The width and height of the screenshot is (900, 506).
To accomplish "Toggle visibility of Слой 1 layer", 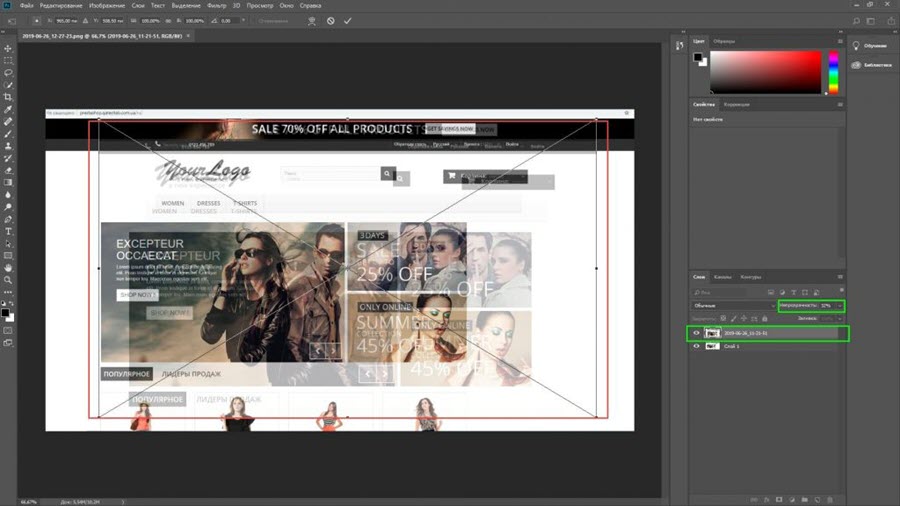I will tap(696, 346).
